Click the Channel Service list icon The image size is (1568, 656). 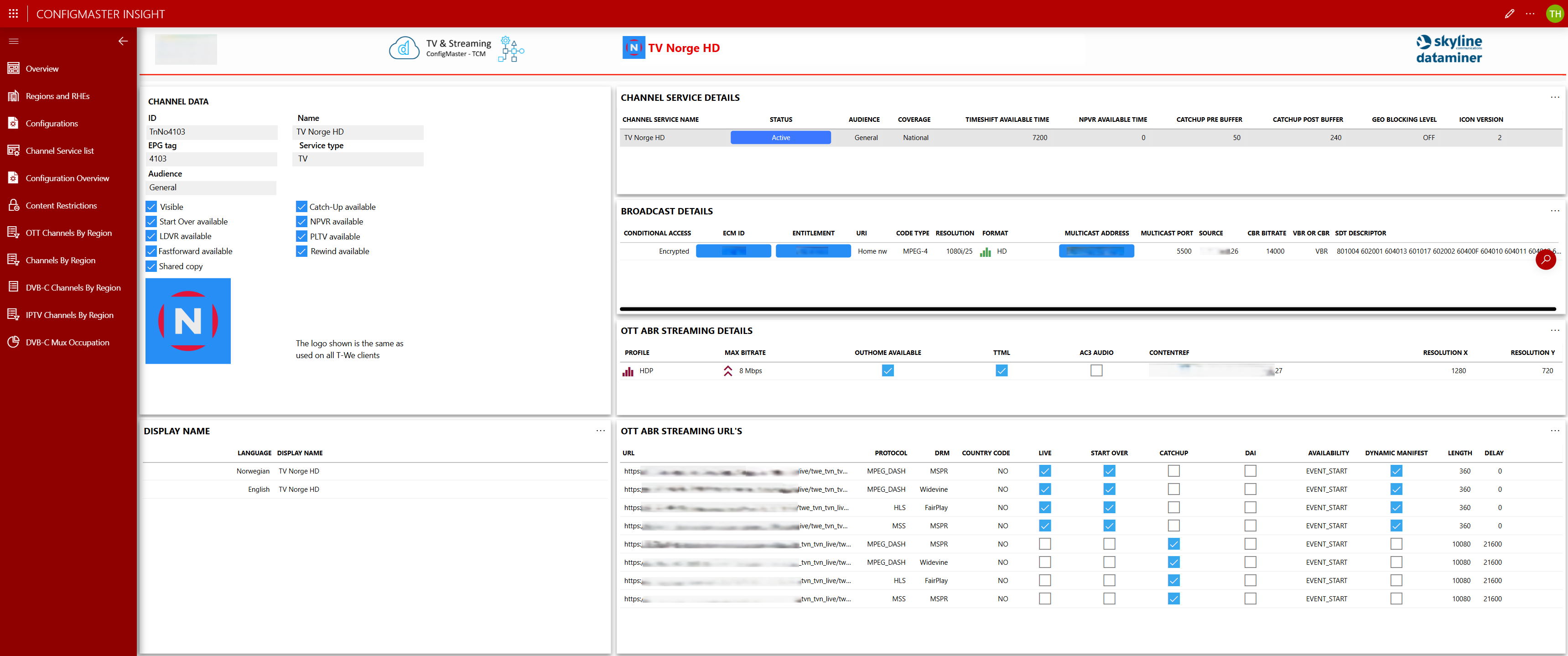click(x=13, y=151)
